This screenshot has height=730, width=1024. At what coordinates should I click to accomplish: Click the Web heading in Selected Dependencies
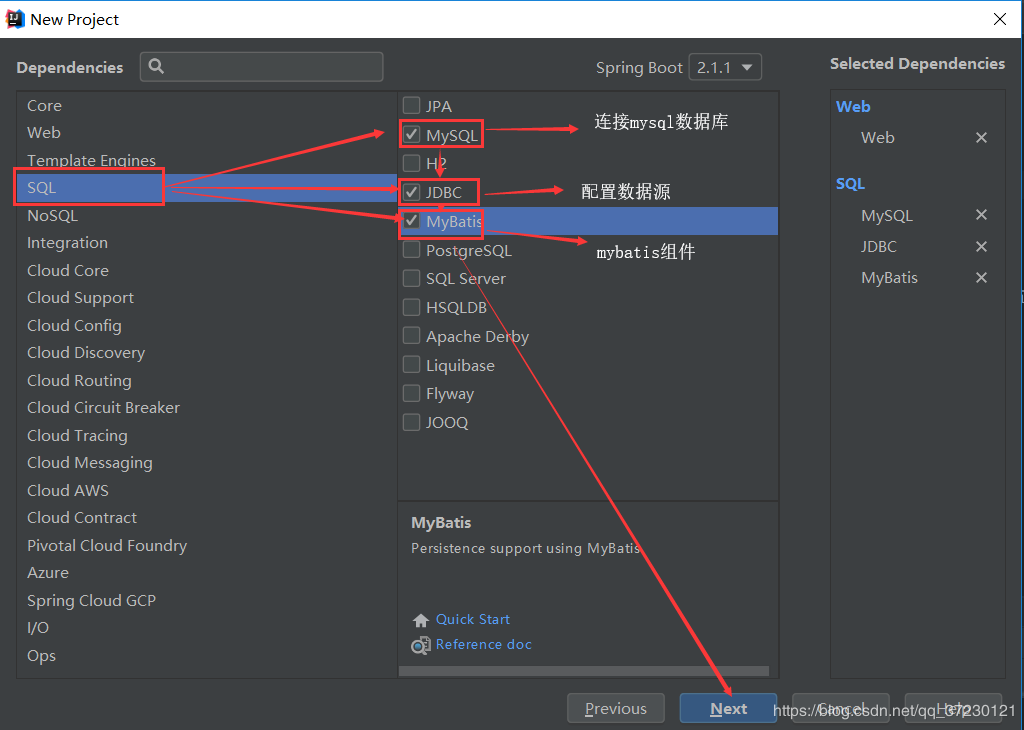(853, 106)
